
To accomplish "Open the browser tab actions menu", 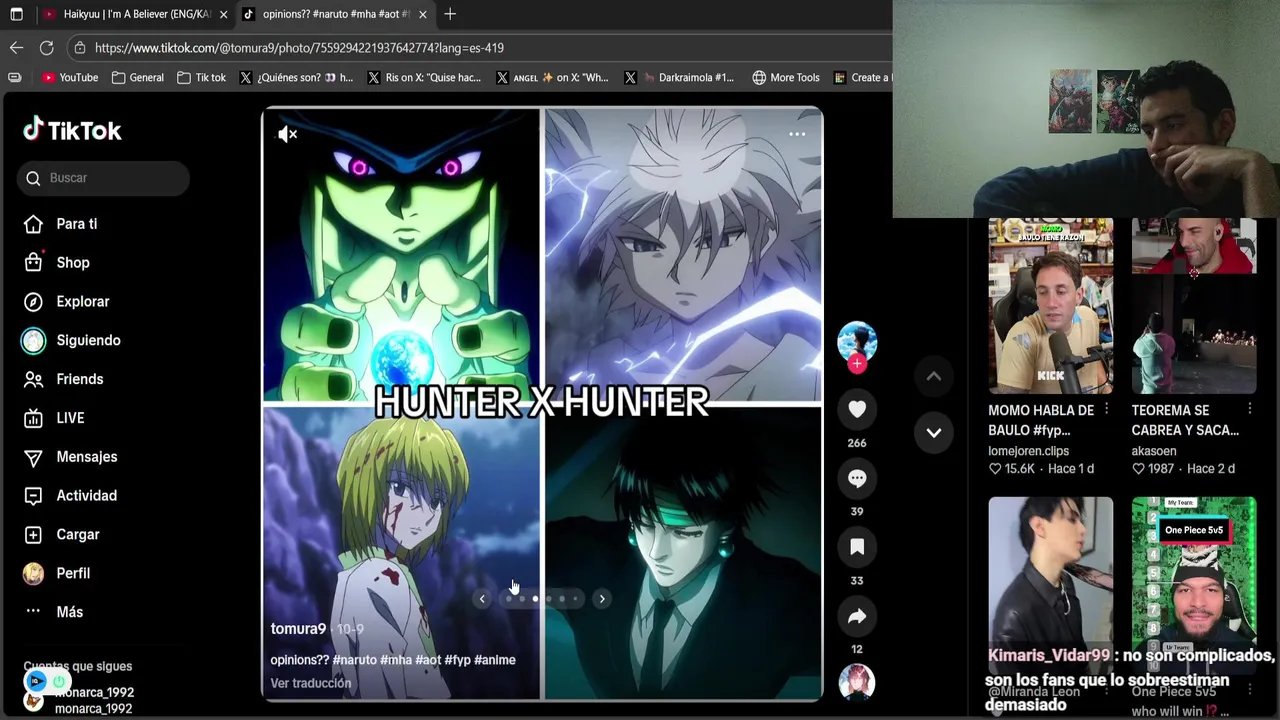I will pyautogui.click(x=16, y=14).
